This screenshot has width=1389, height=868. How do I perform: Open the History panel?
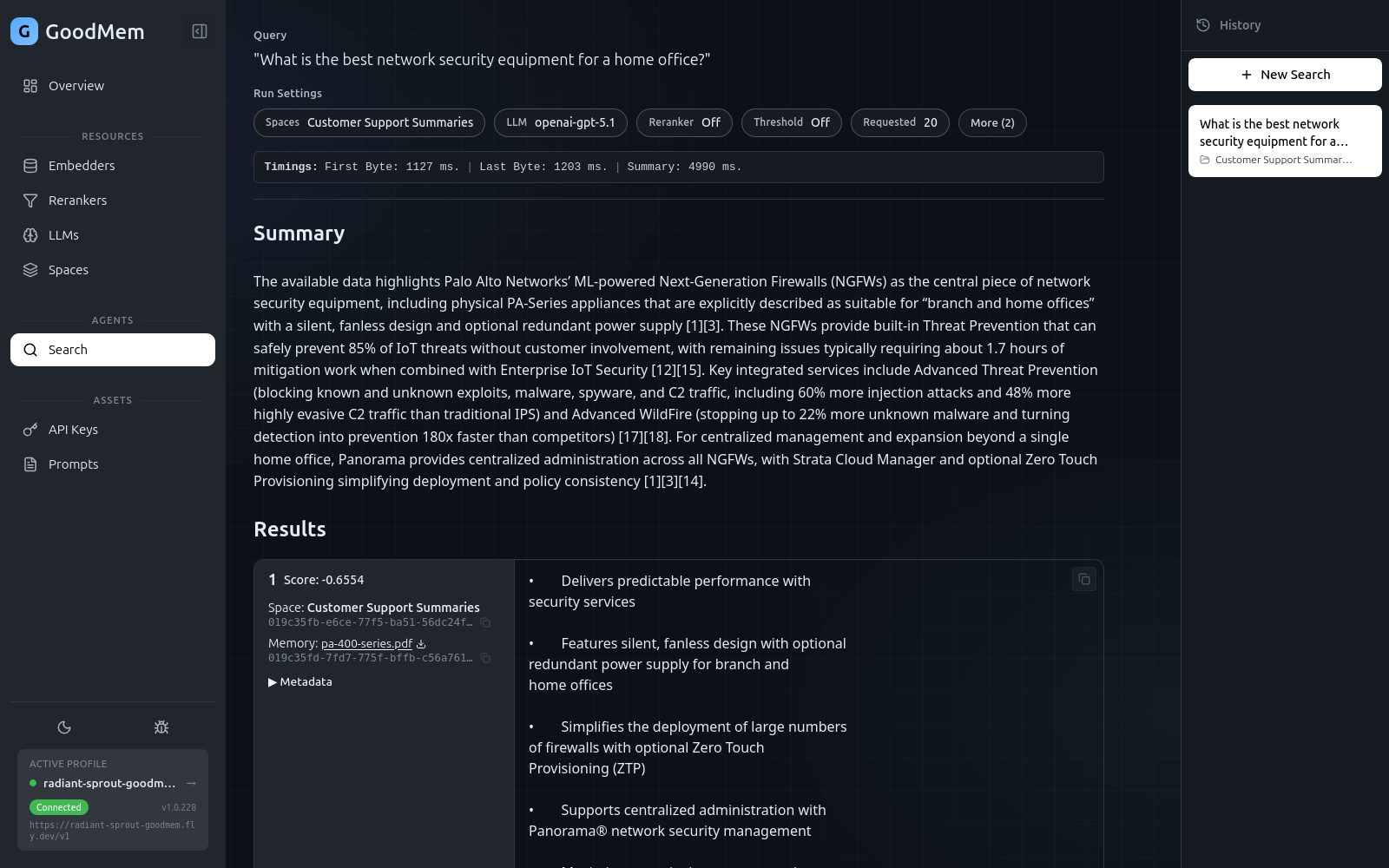tap(1228, 24)
